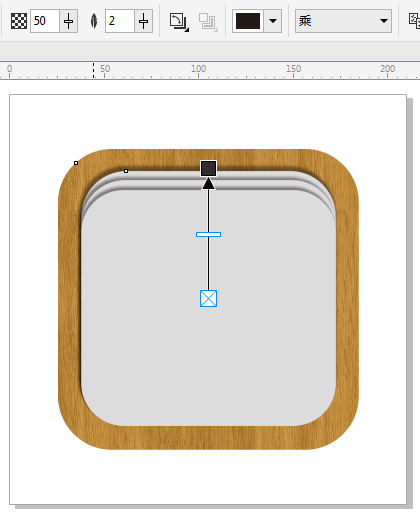
Task: Select the black shadow end handle
Action: click(209, 168)
